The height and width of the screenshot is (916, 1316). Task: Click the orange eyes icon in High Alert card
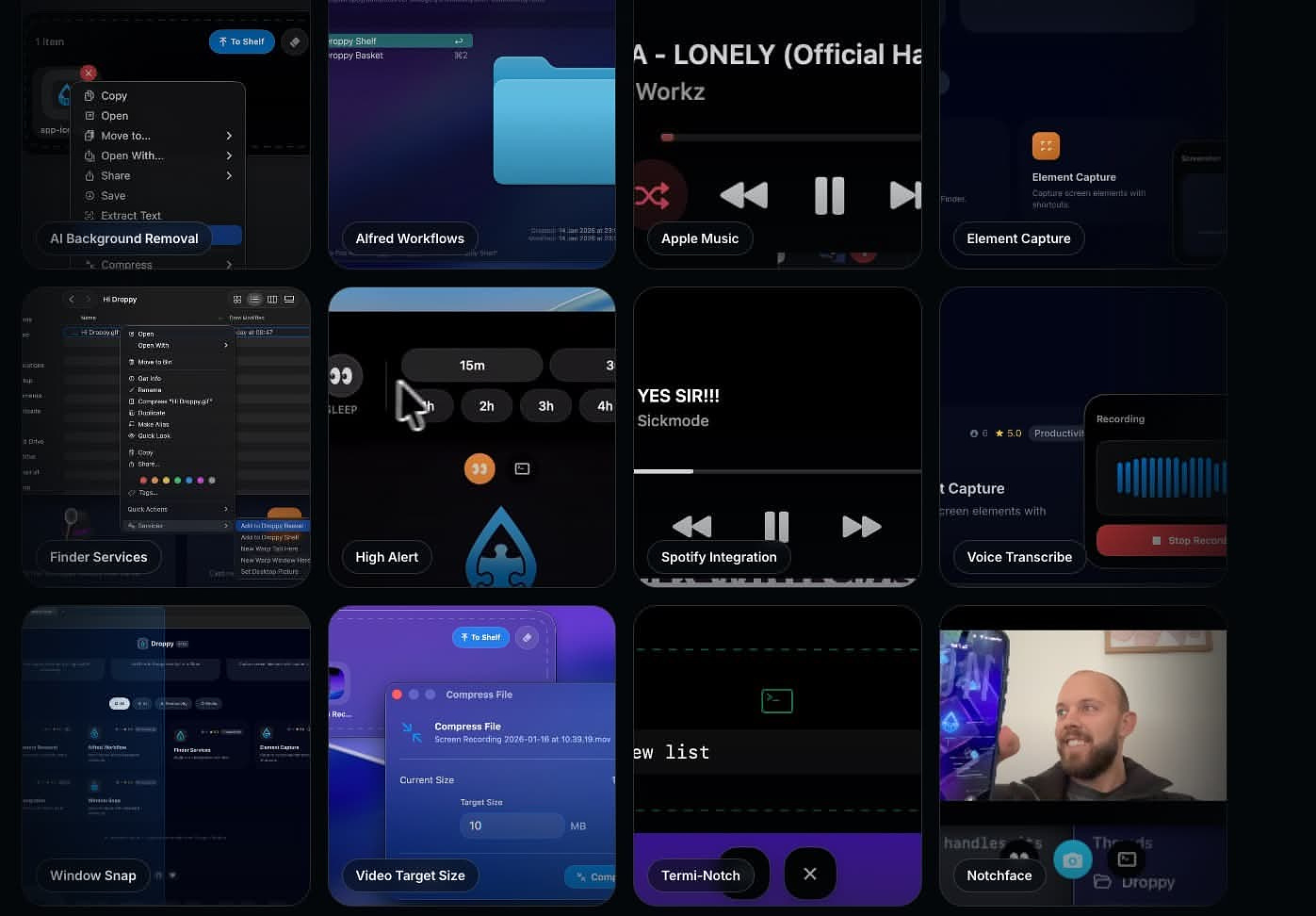point(479,468)
